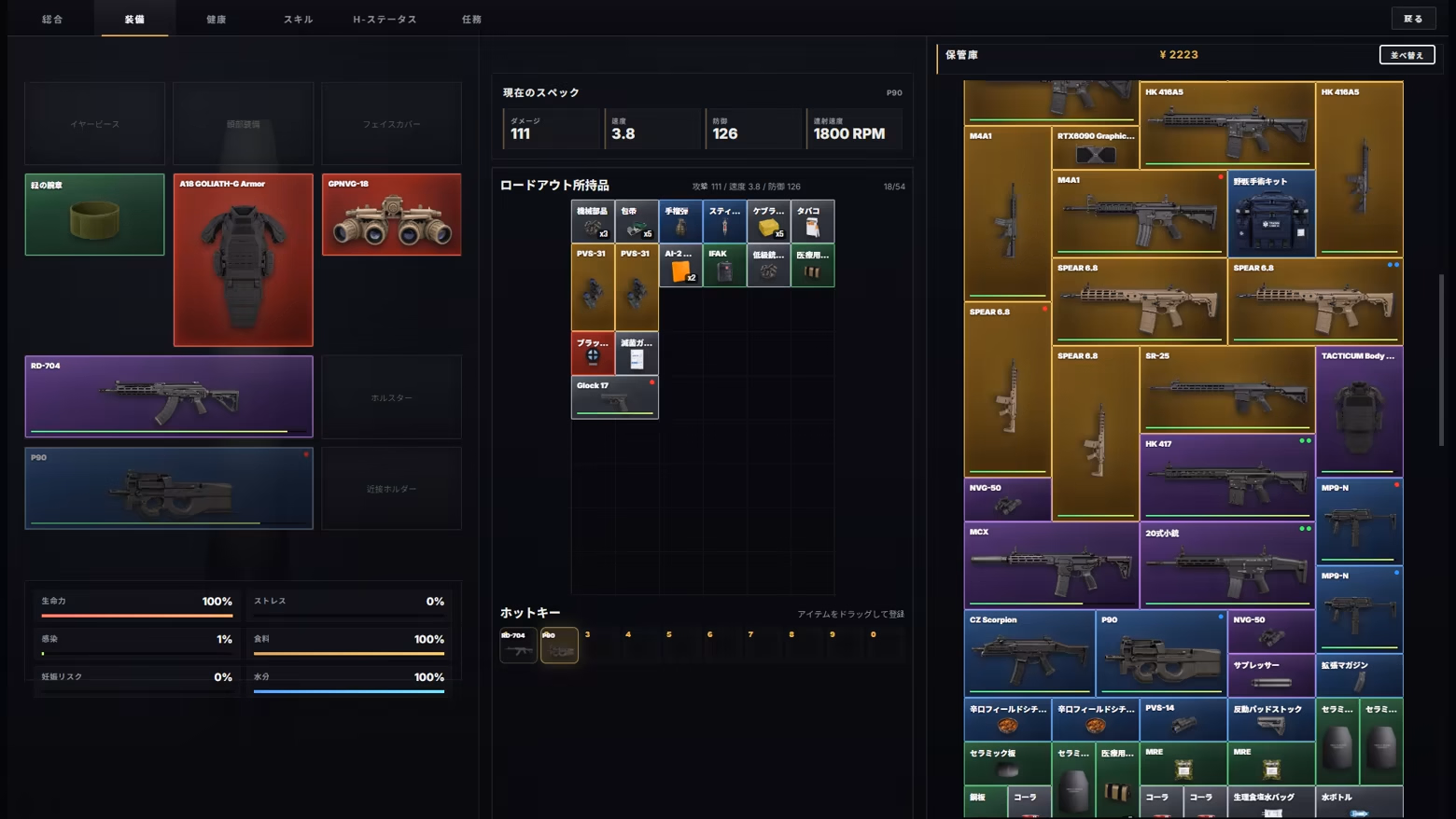Image resolution: width=1456 pixels, height=819 pixels.
Task: Select the セラミック板 plate in storage
Action: [1008, 763]
